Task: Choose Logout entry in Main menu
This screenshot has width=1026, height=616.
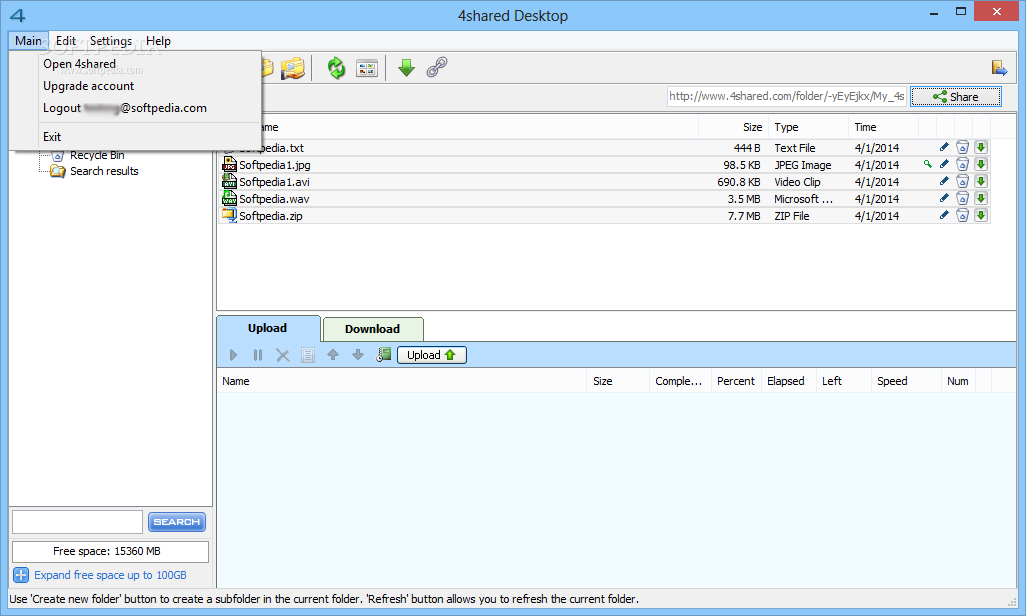Action: tap(124, 108)
